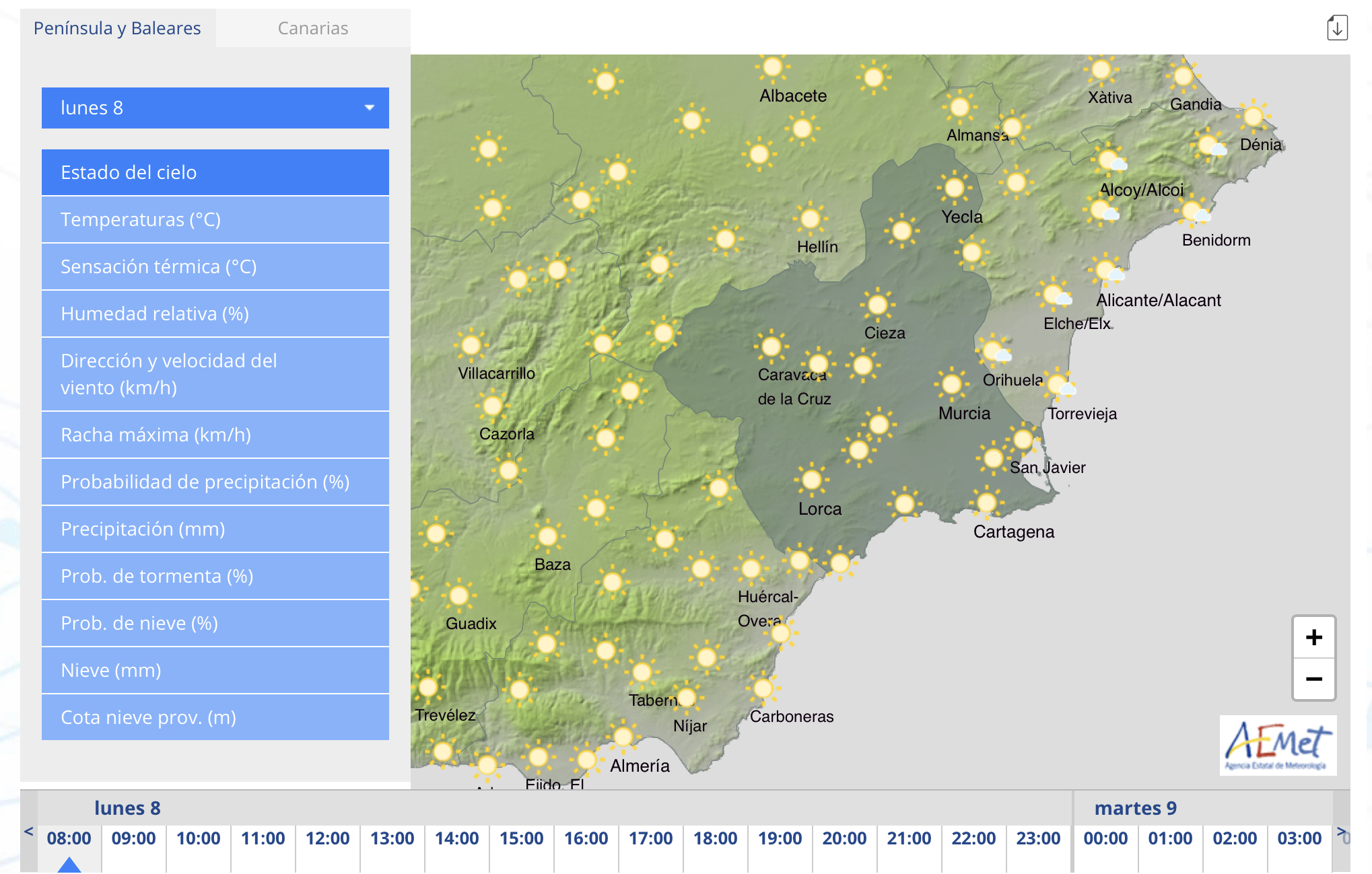The width and height of the screenshot is (1372, 874).
Task: Select Temperaturas (°C) layer
Action: click(x=215, y=219)
